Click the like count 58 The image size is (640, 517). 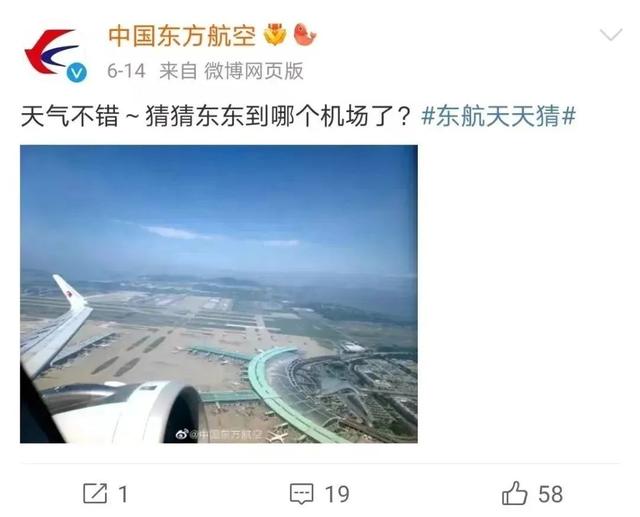[x=551, y=494]
